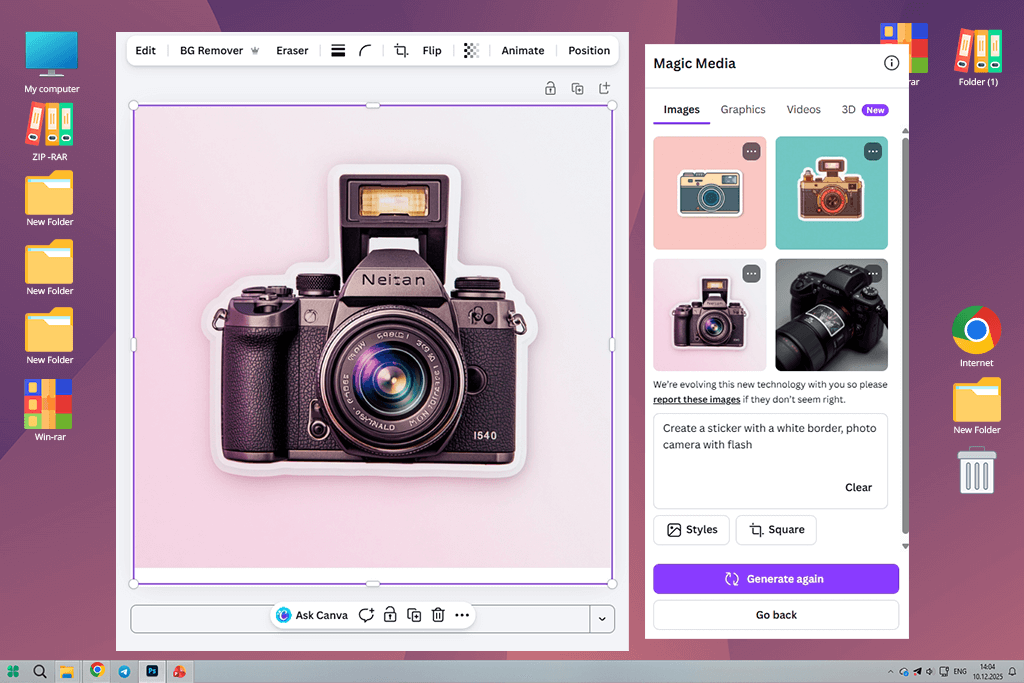The image size is (1024, 683).
Task: Open the Square aspect ratio selector
Action: [x=776, y=530]
